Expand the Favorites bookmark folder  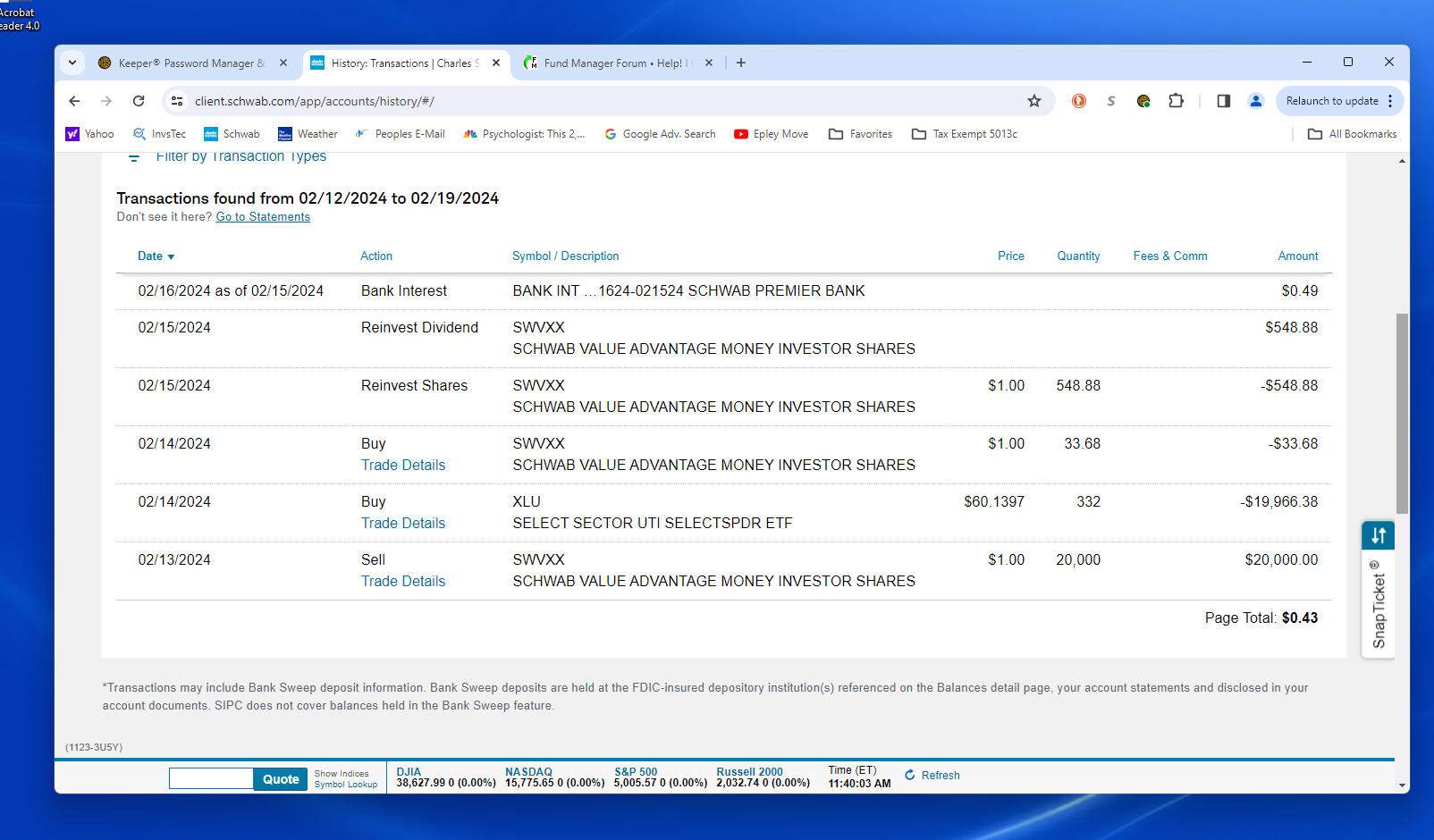click(860, 134)
